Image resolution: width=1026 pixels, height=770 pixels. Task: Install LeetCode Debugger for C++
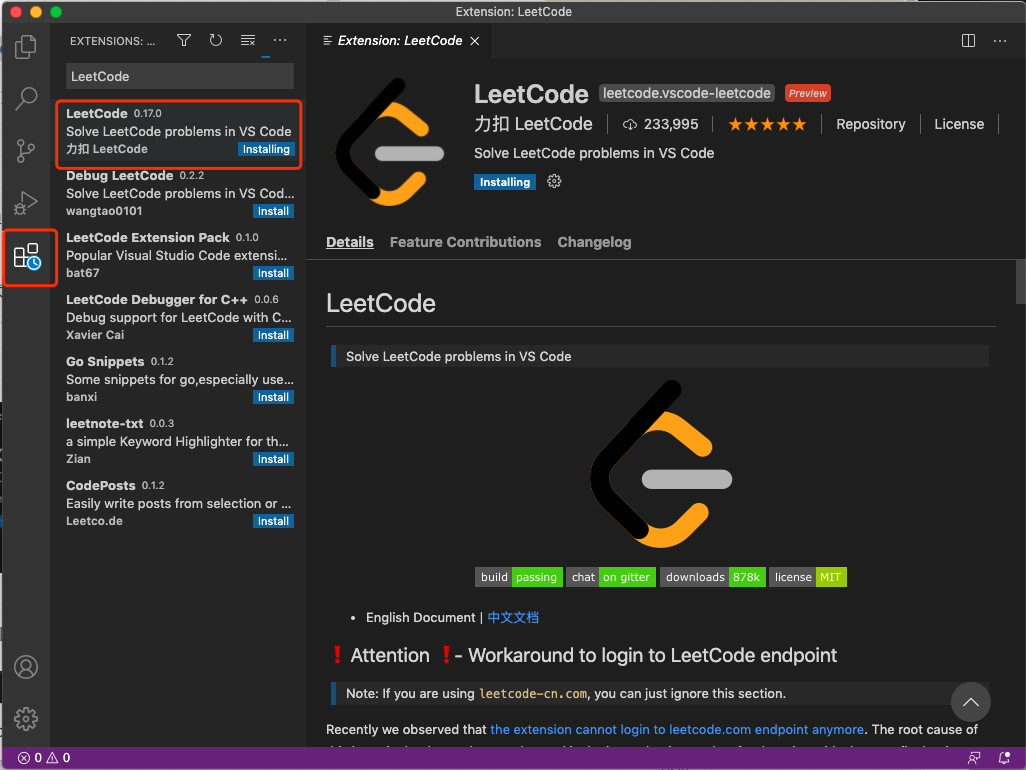[273, 336]
